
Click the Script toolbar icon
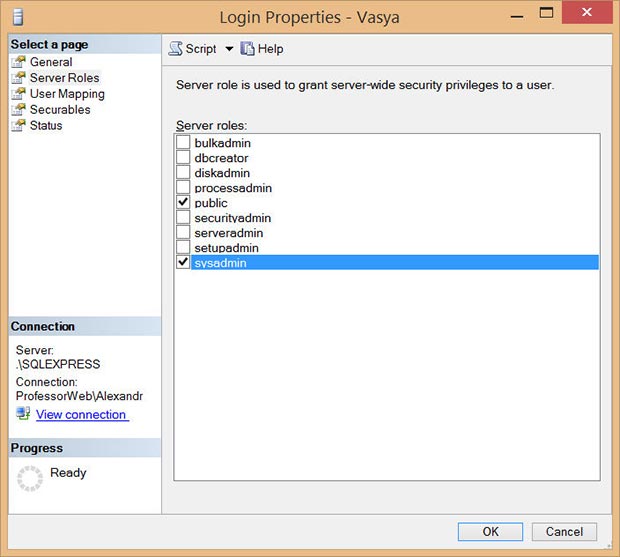[176, 49]
